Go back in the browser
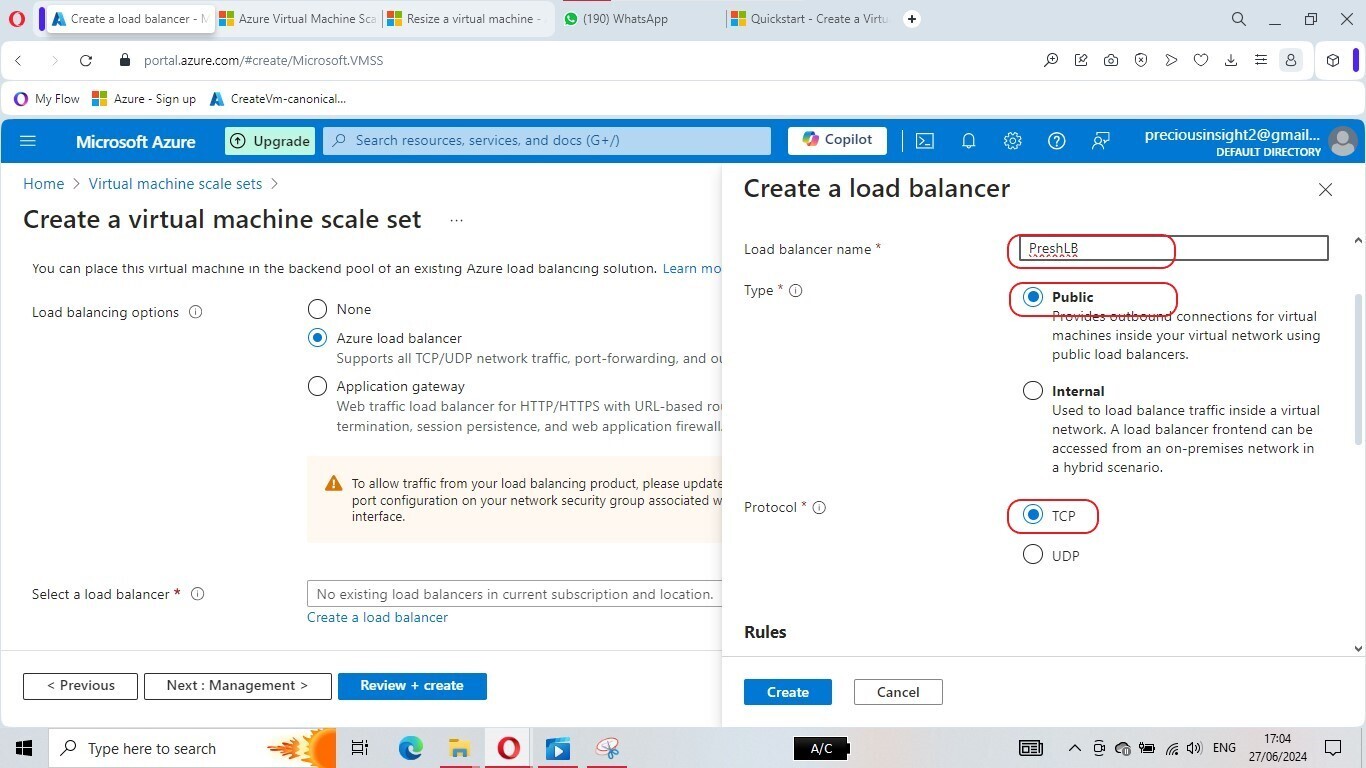1366x768 pixels. click(18, 60)
